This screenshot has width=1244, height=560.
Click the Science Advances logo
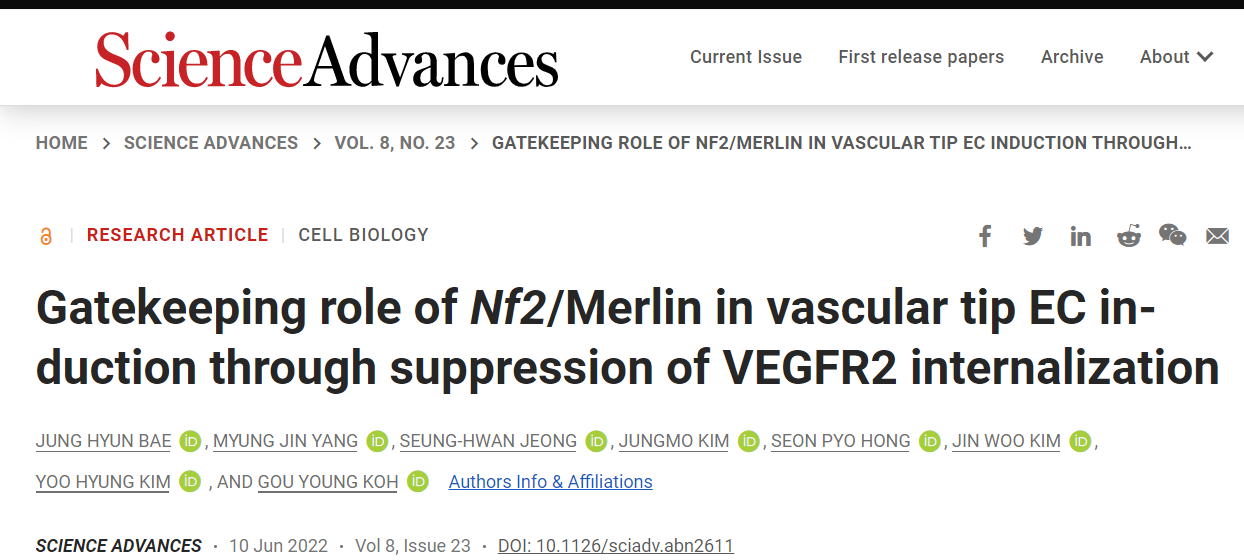pyautogui.click(x=327, y=59)
